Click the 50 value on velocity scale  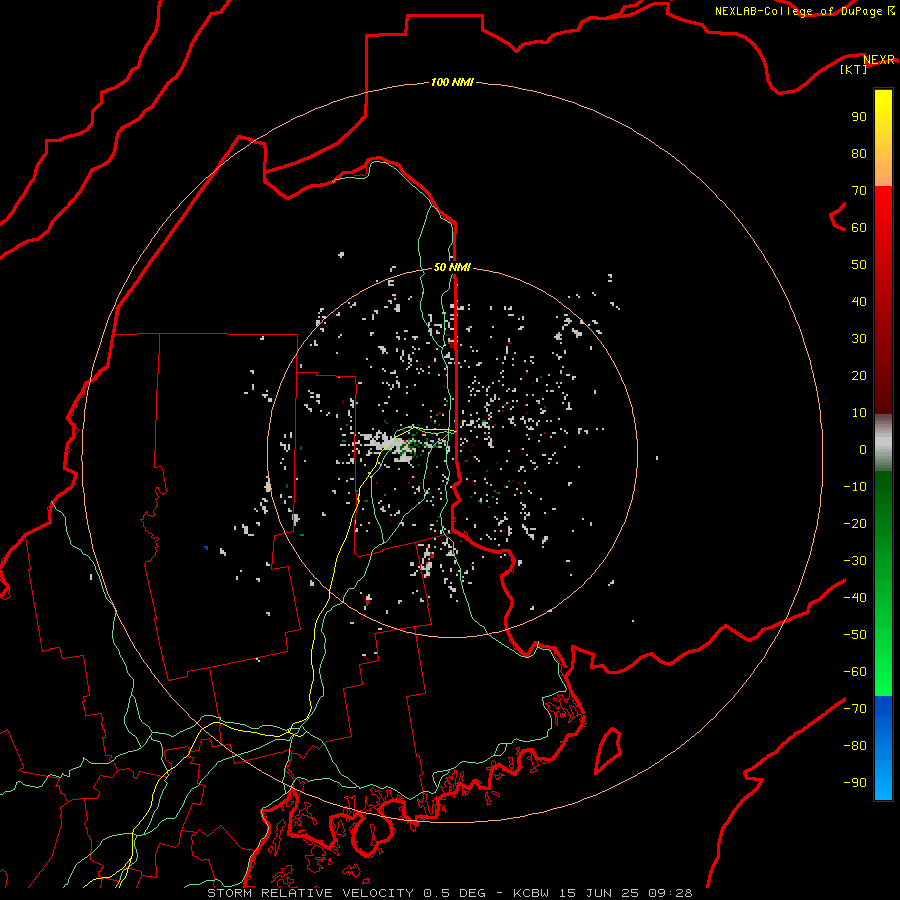[x=859, y=265]
